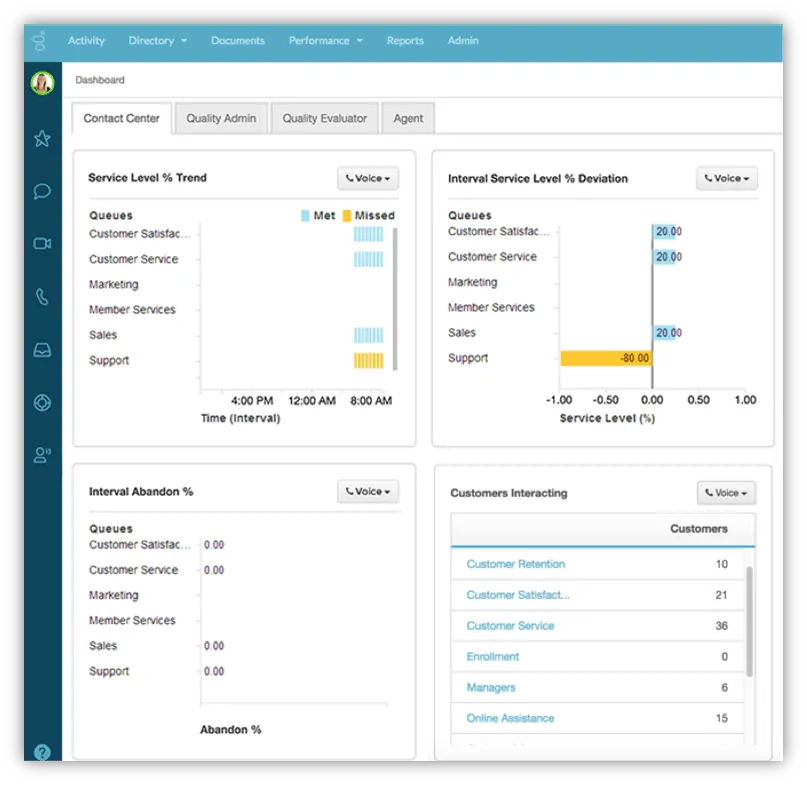Open the inbox tray icon

pyautogui.click(x=42, y=349)
